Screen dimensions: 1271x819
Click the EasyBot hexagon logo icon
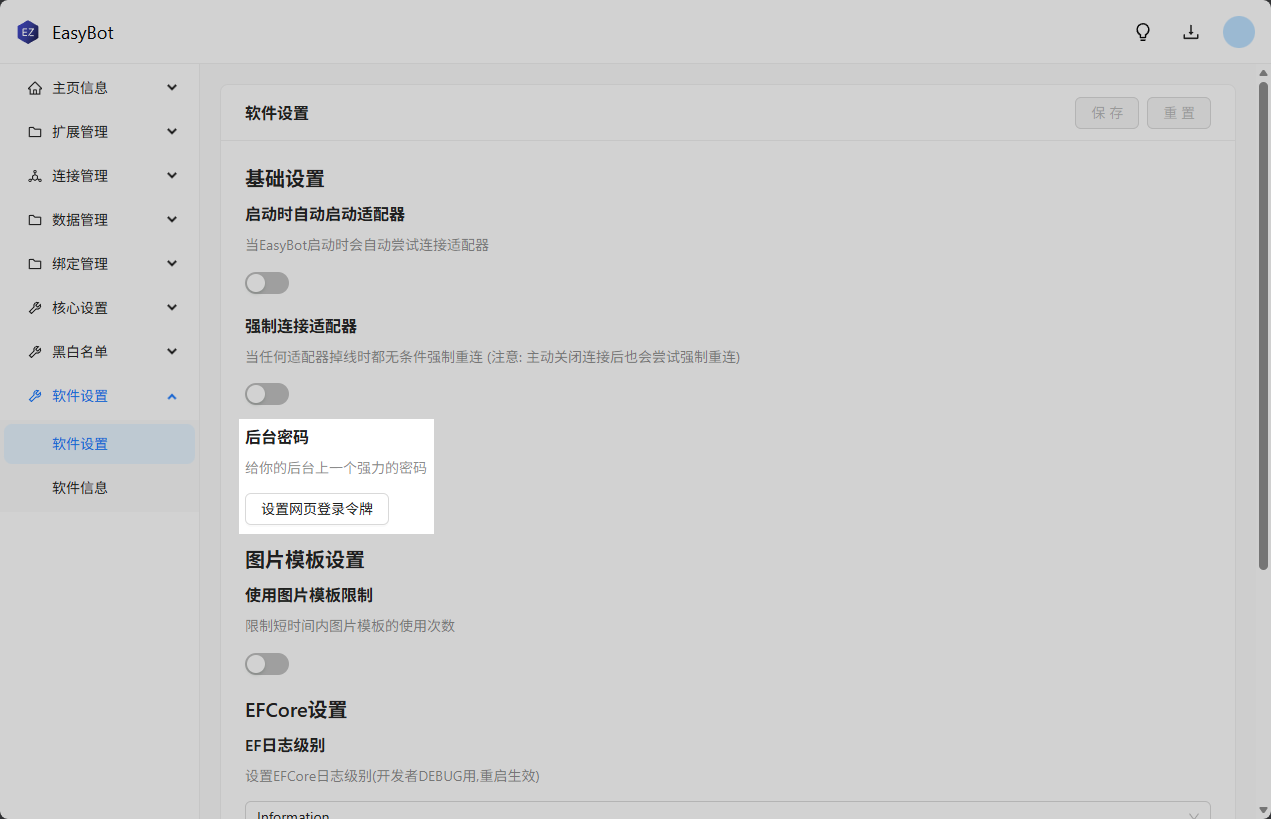click(28, 32)
